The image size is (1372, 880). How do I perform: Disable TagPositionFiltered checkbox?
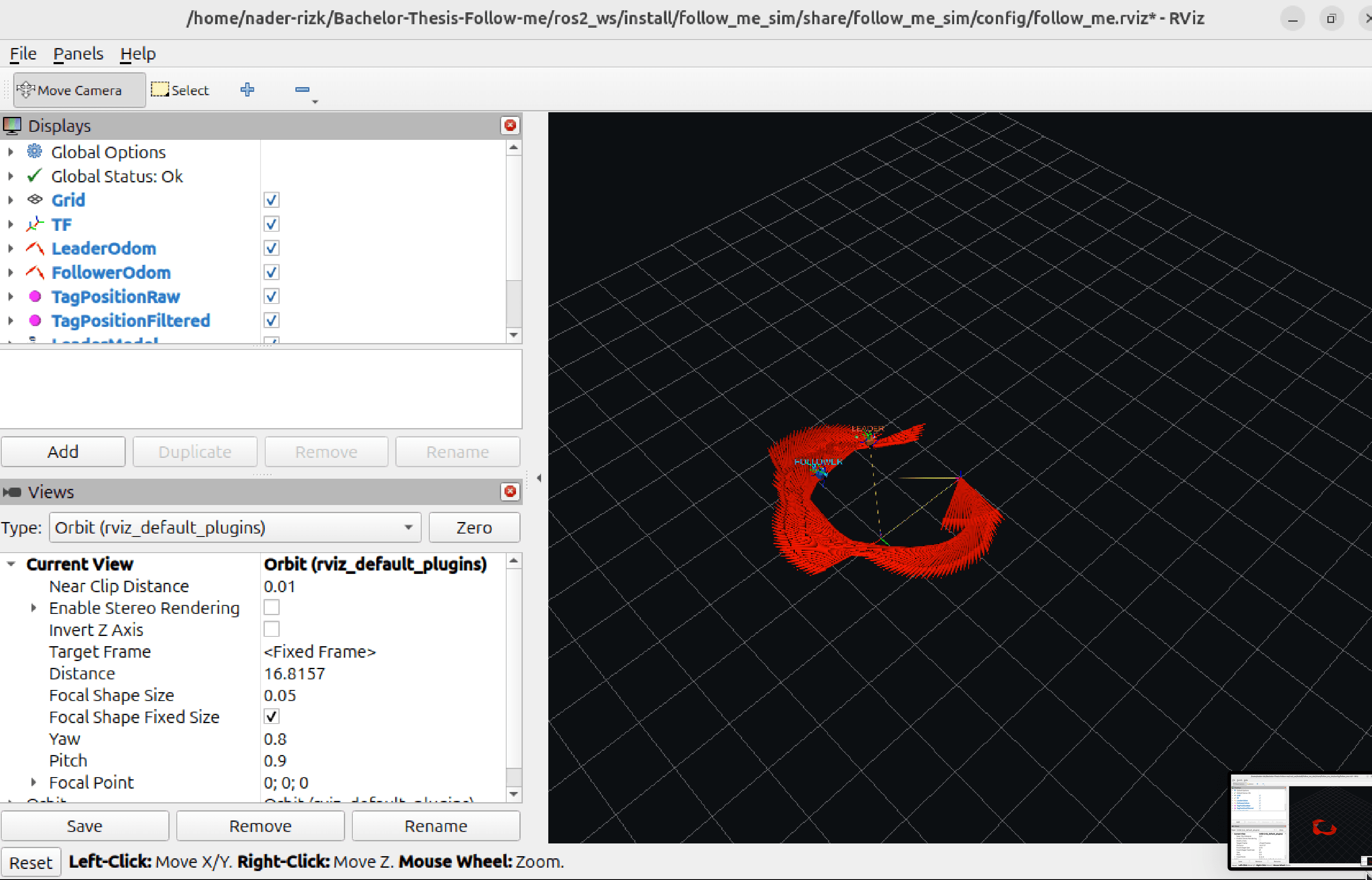tap(271, 320)
